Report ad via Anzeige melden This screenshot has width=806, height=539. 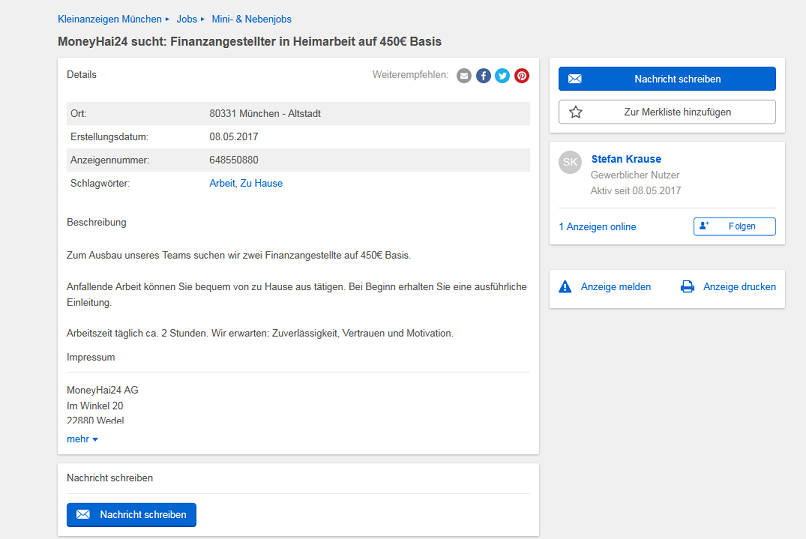616,287
